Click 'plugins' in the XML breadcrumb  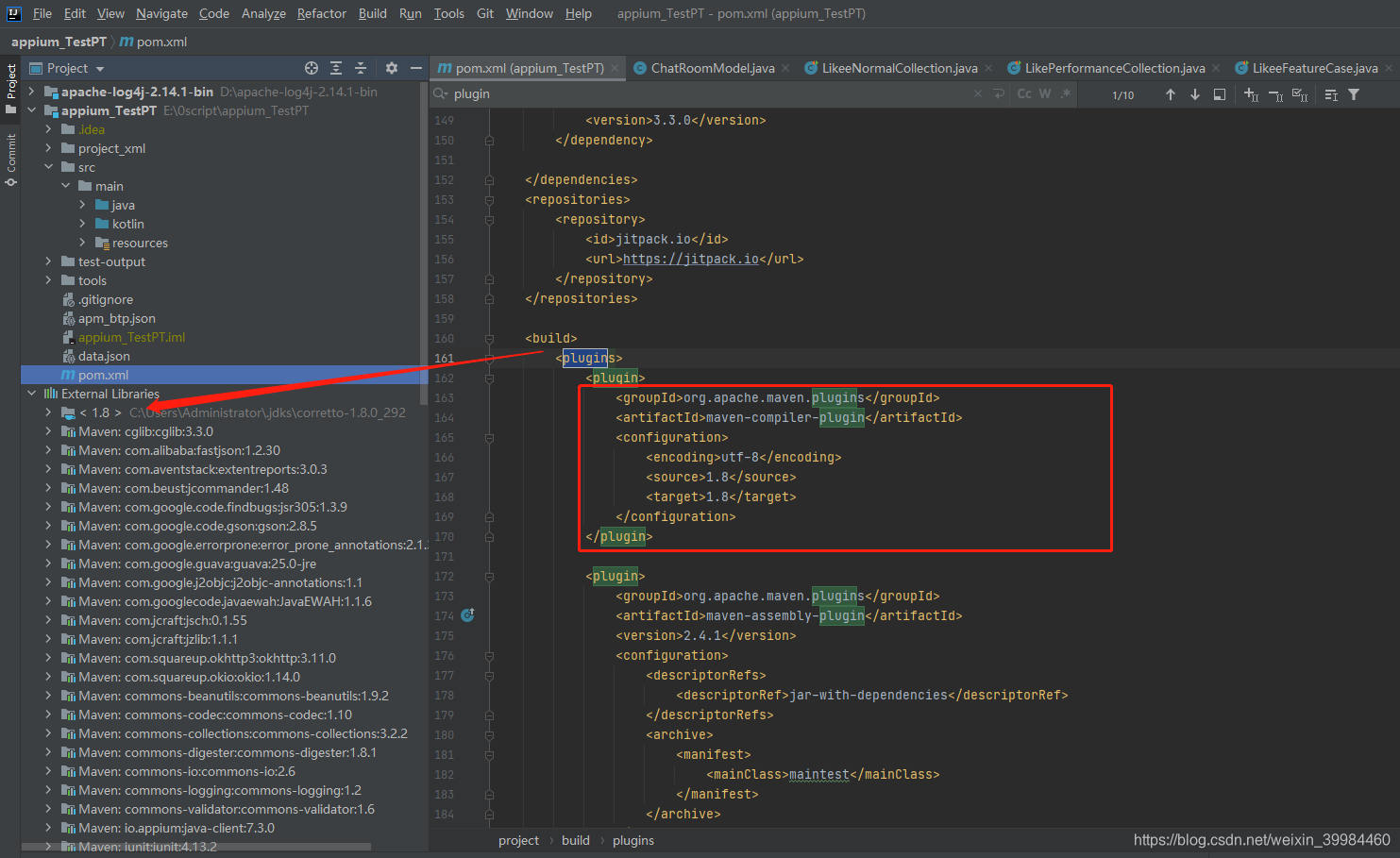(633, 840)
